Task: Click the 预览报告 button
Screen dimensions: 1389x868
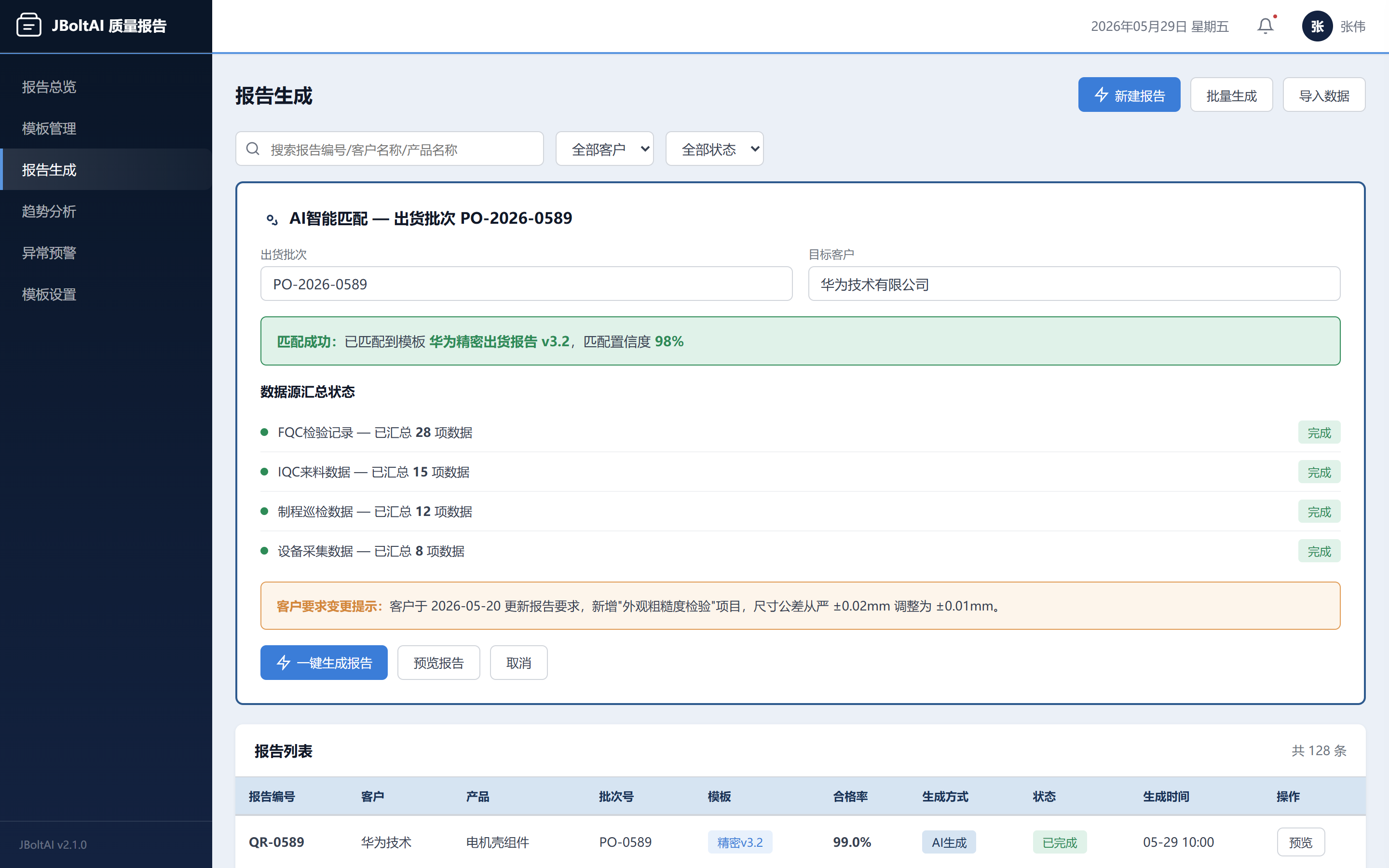Action: tap(438, 663)
